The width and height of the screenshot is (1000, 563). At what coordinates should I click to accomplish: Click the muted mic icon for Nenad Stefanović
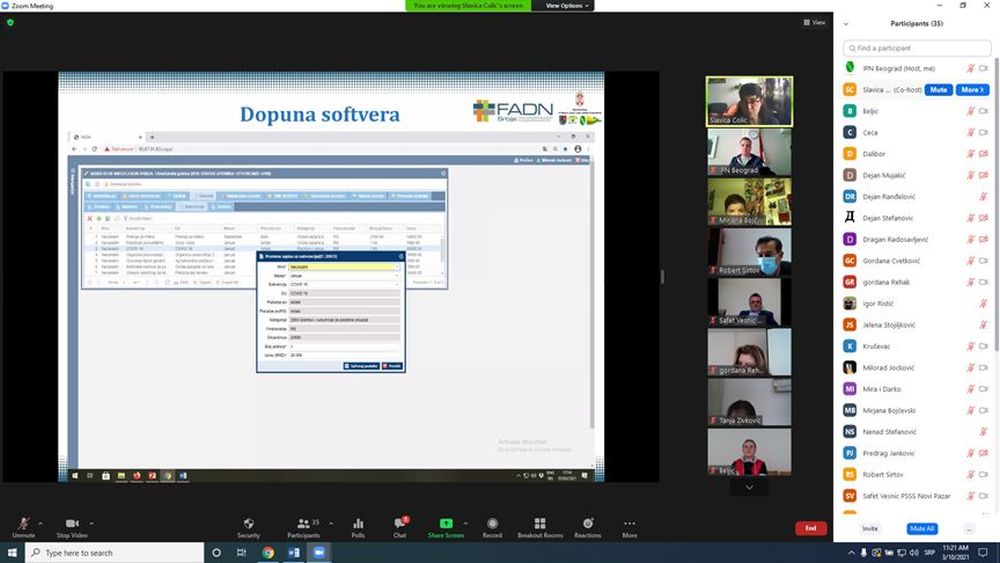(983, 432)
